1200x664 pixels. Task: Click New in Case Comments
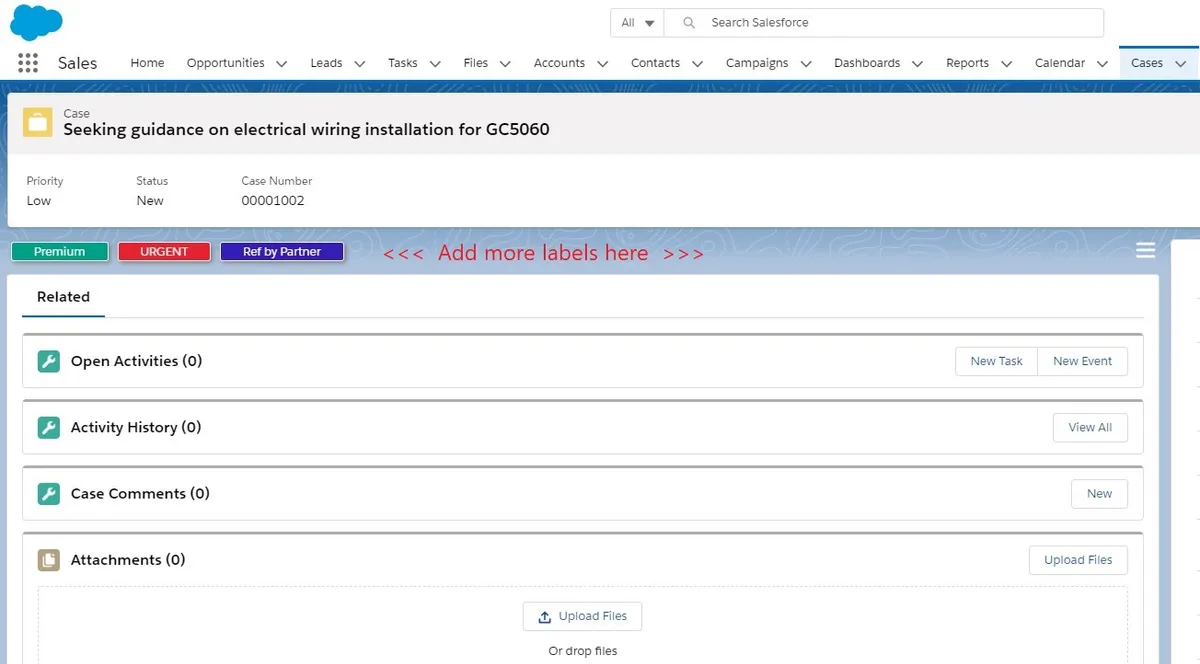pyautogui.click(x=1099, y=493)
